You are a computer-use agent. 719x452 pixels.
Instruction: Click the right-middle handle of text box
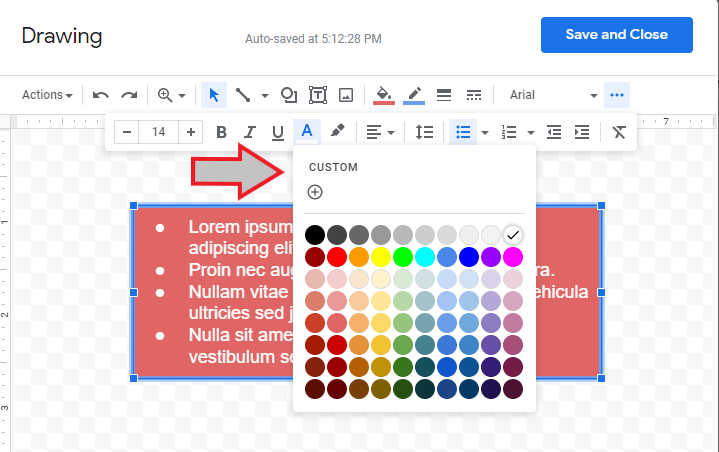click(x=601, y=292)
